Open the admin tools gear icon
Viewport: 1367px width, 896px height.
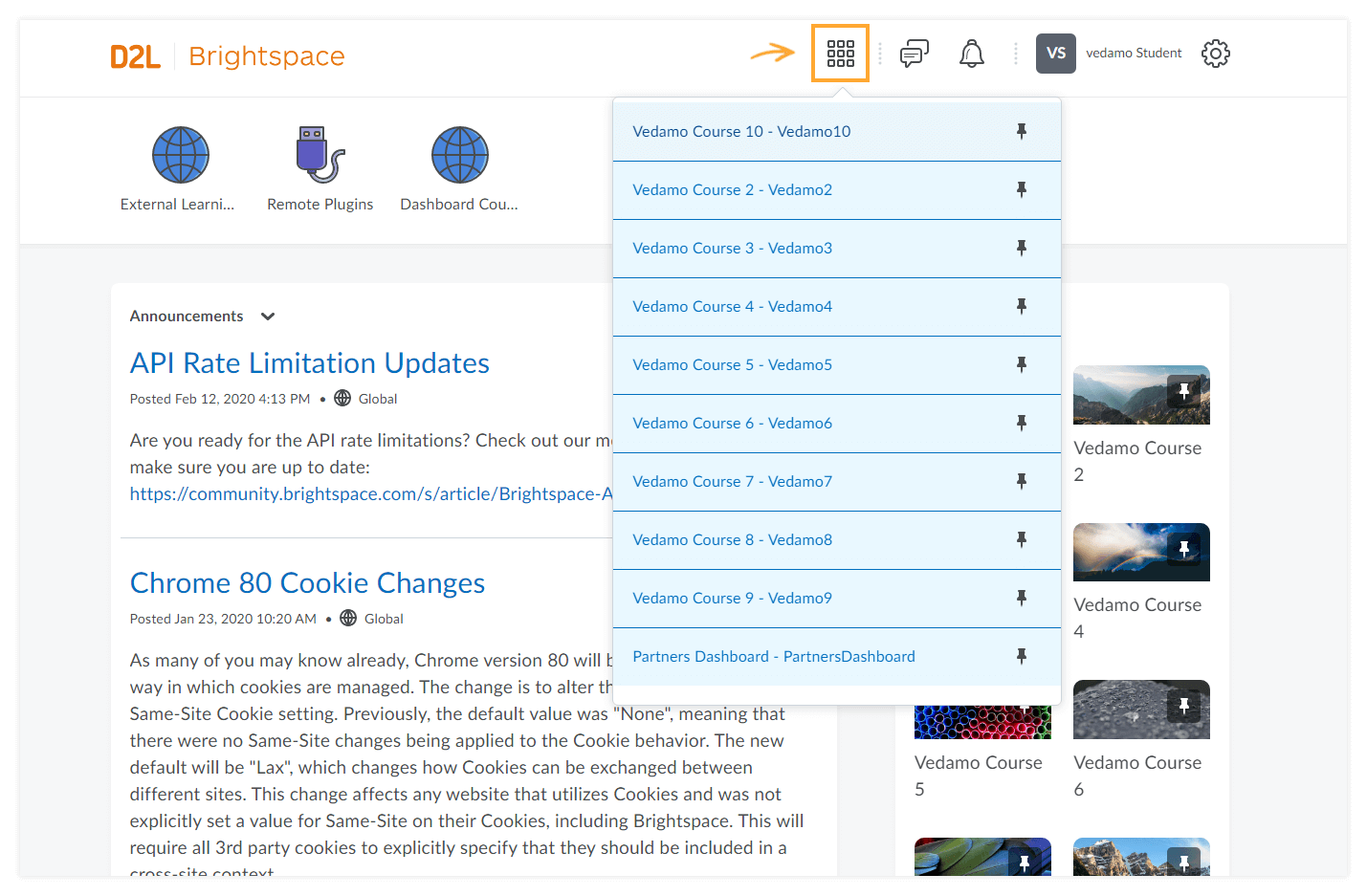coord(1216,54)
